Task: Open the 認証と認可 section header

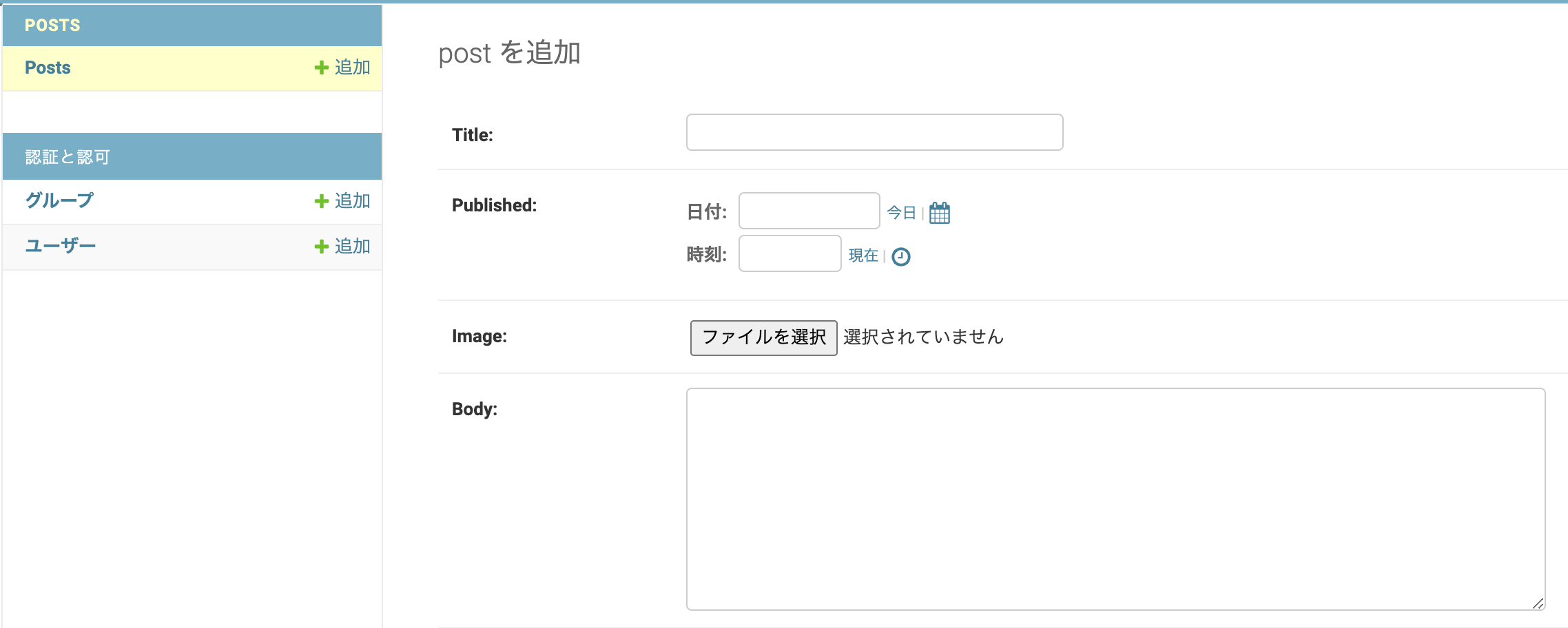Action: tap(68, 157)
